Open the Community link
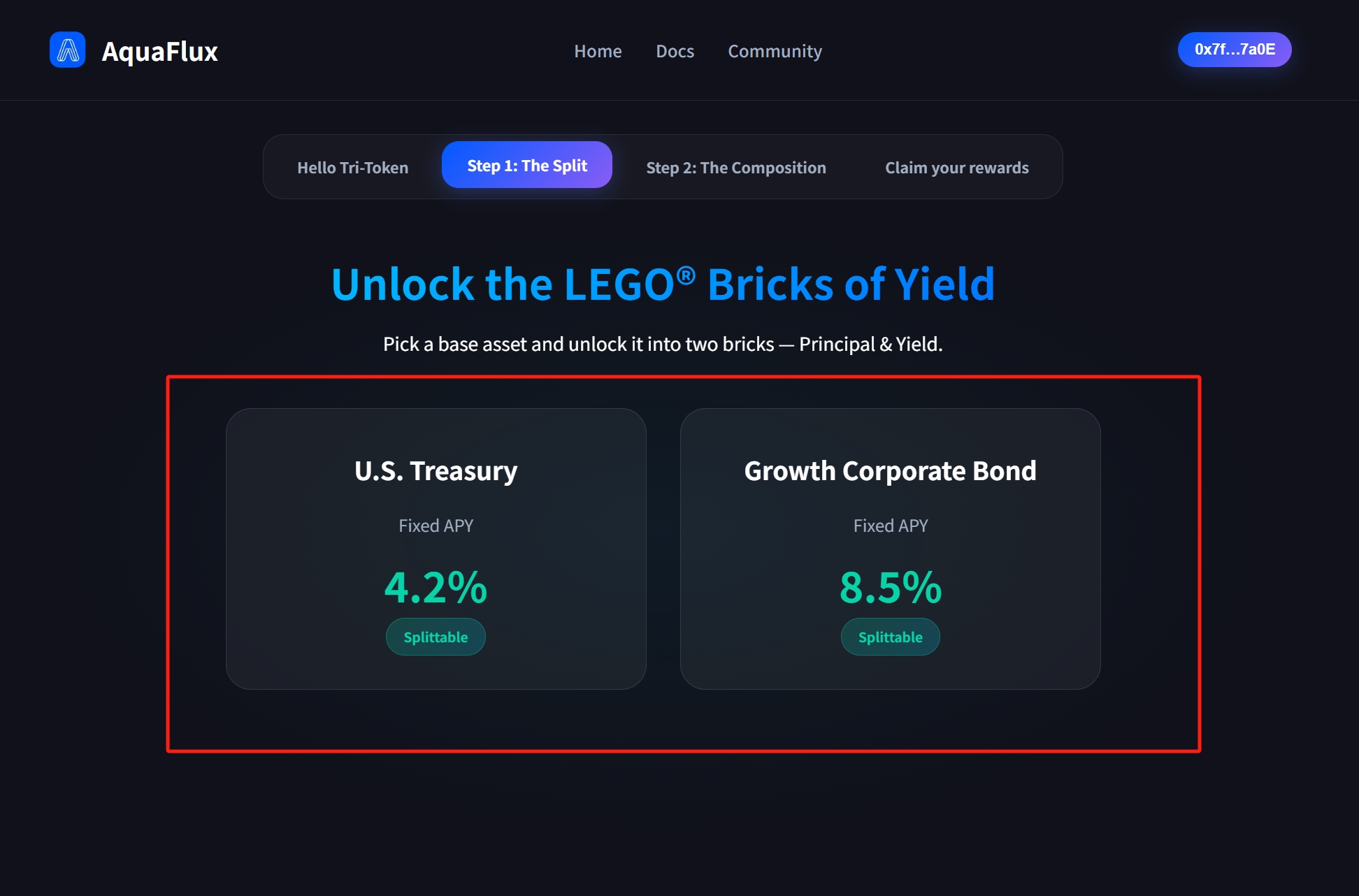The image size is (1359, 896). tap(775, 51)
